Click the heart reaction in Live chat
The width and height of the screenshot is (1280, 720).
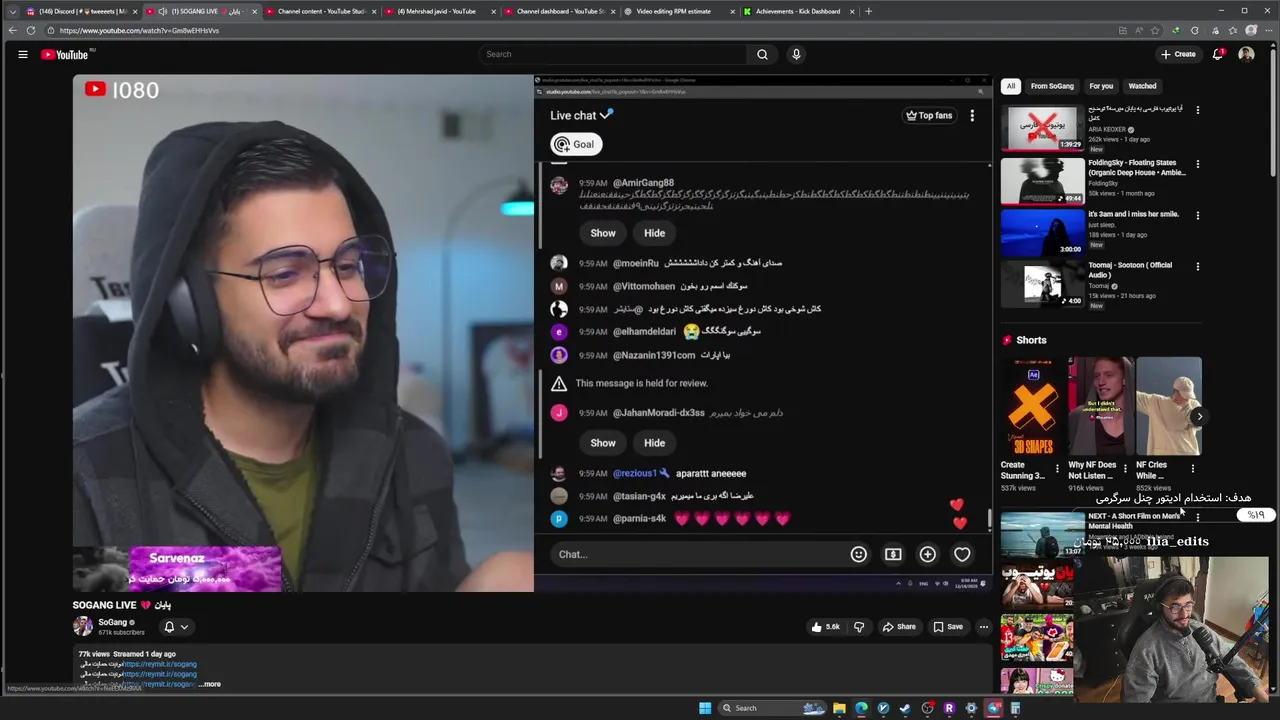click(x=962, y=554)
